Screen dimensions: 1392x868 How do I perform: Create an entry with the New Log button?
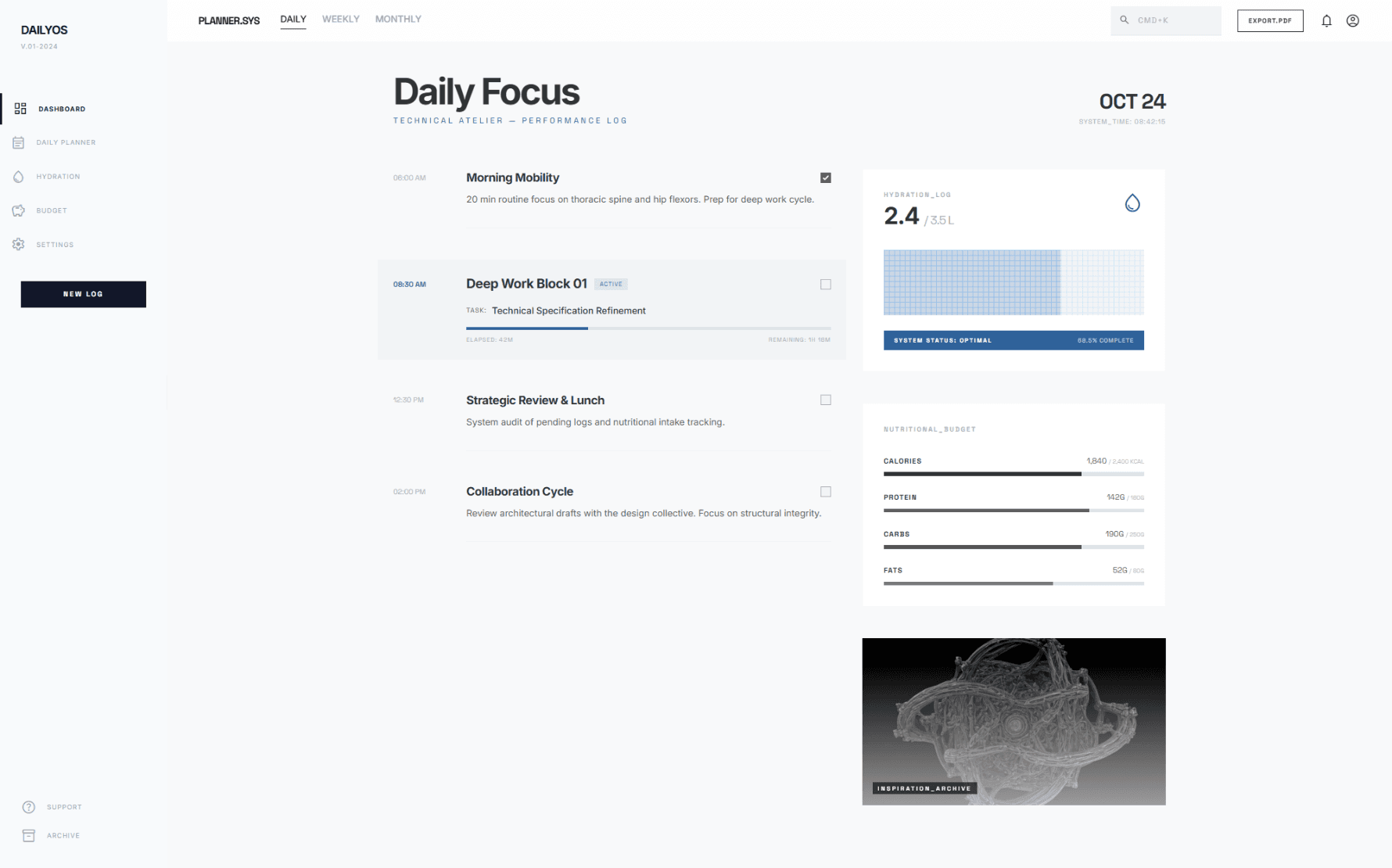tap(83, 294)
